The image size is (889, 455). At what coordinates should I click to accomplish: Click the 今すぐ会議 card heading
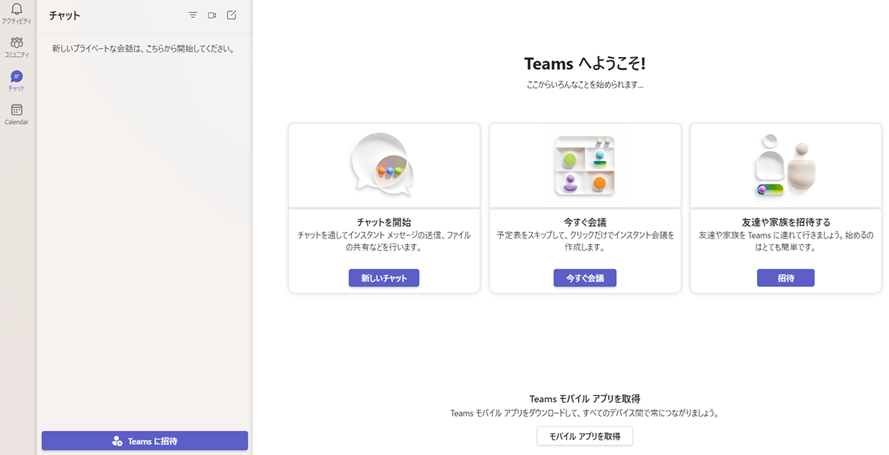(x=585, y=222)
